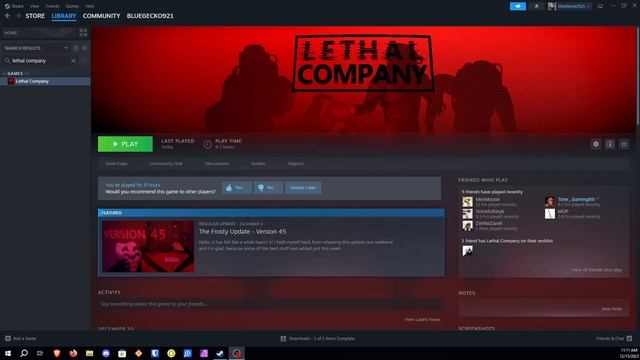Image resolution: width=640 pixels, height=360 pixels.
Task: Switch to the STORE tab
Action: pyautogui.click(x=35, y=16)
